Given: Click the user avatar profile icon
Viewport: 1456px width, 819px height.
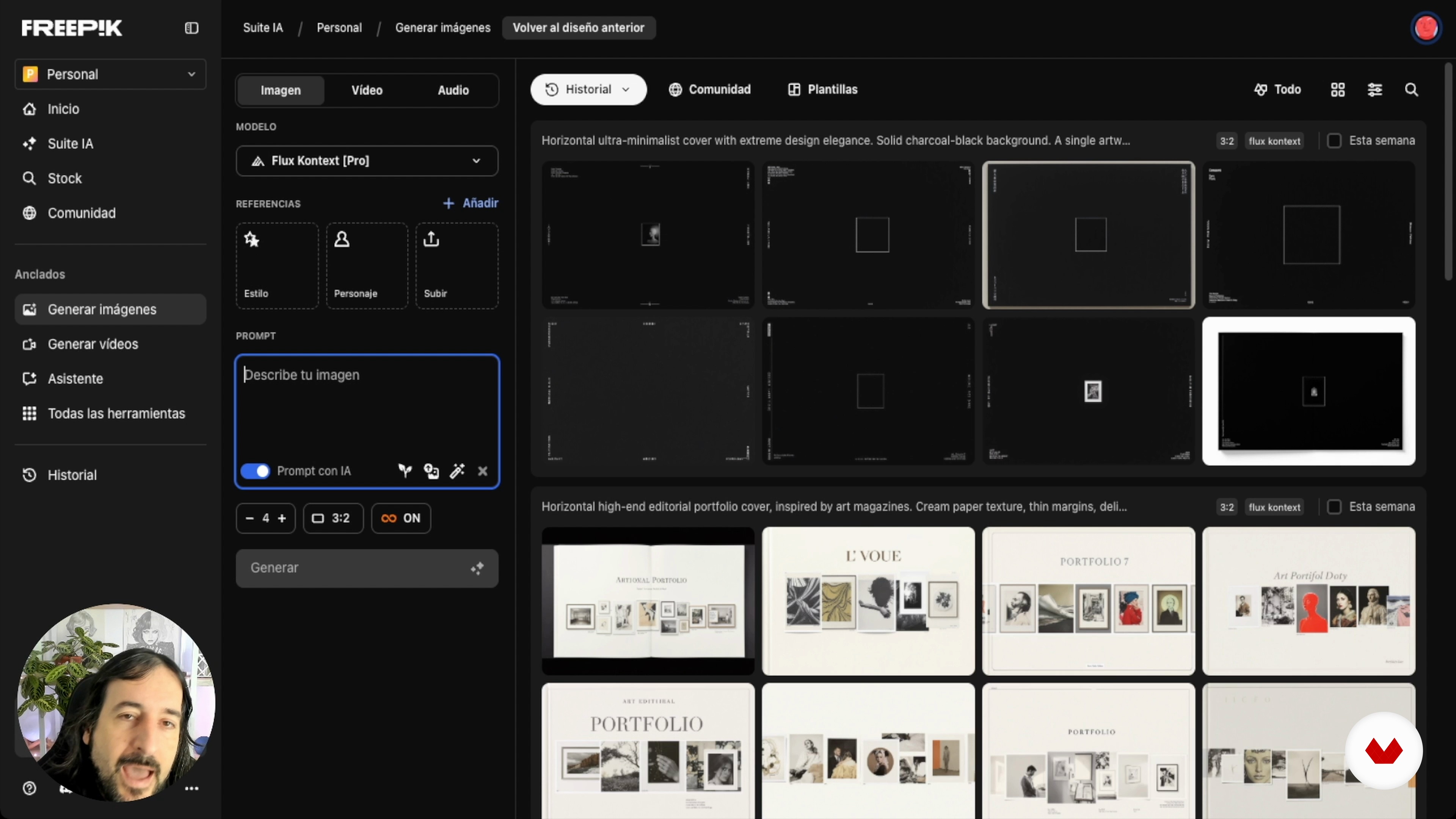Looking at the screenshot, I should 1426,28.
